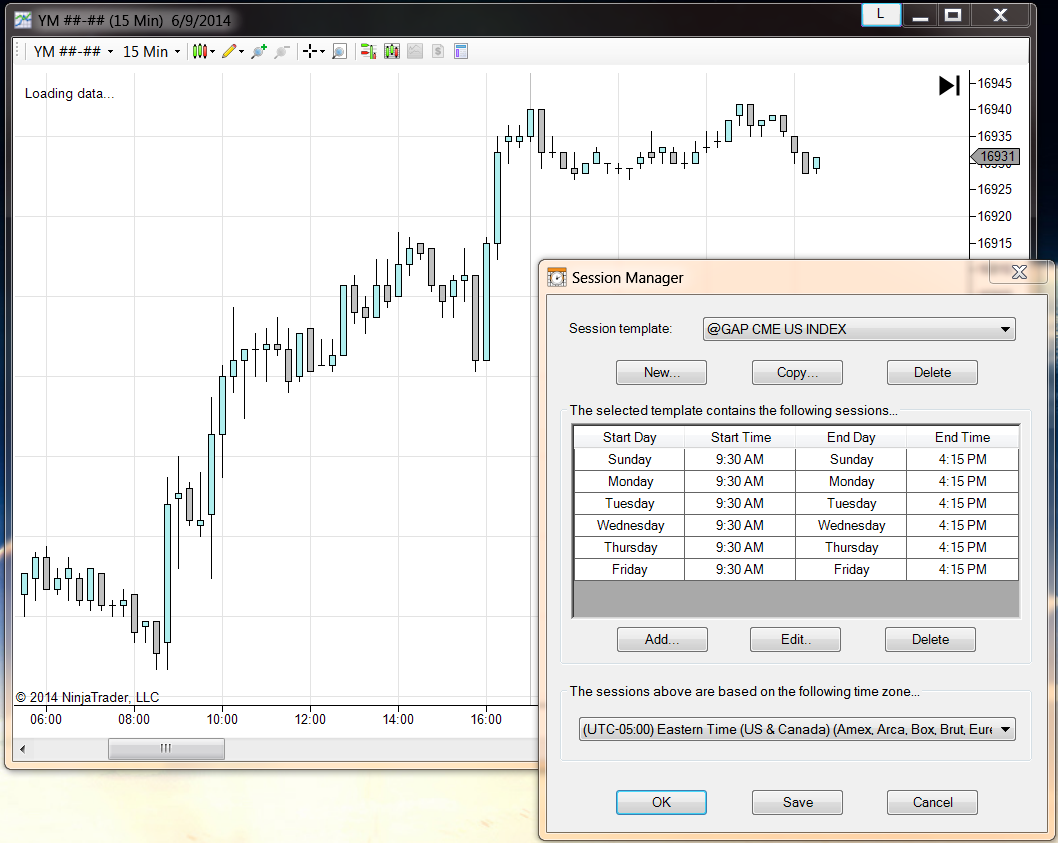The height and width of the screenshot is (843, 1058).
Task: Click the skip-to-latest bar arrow on chart
Action: tap(949, 86)
